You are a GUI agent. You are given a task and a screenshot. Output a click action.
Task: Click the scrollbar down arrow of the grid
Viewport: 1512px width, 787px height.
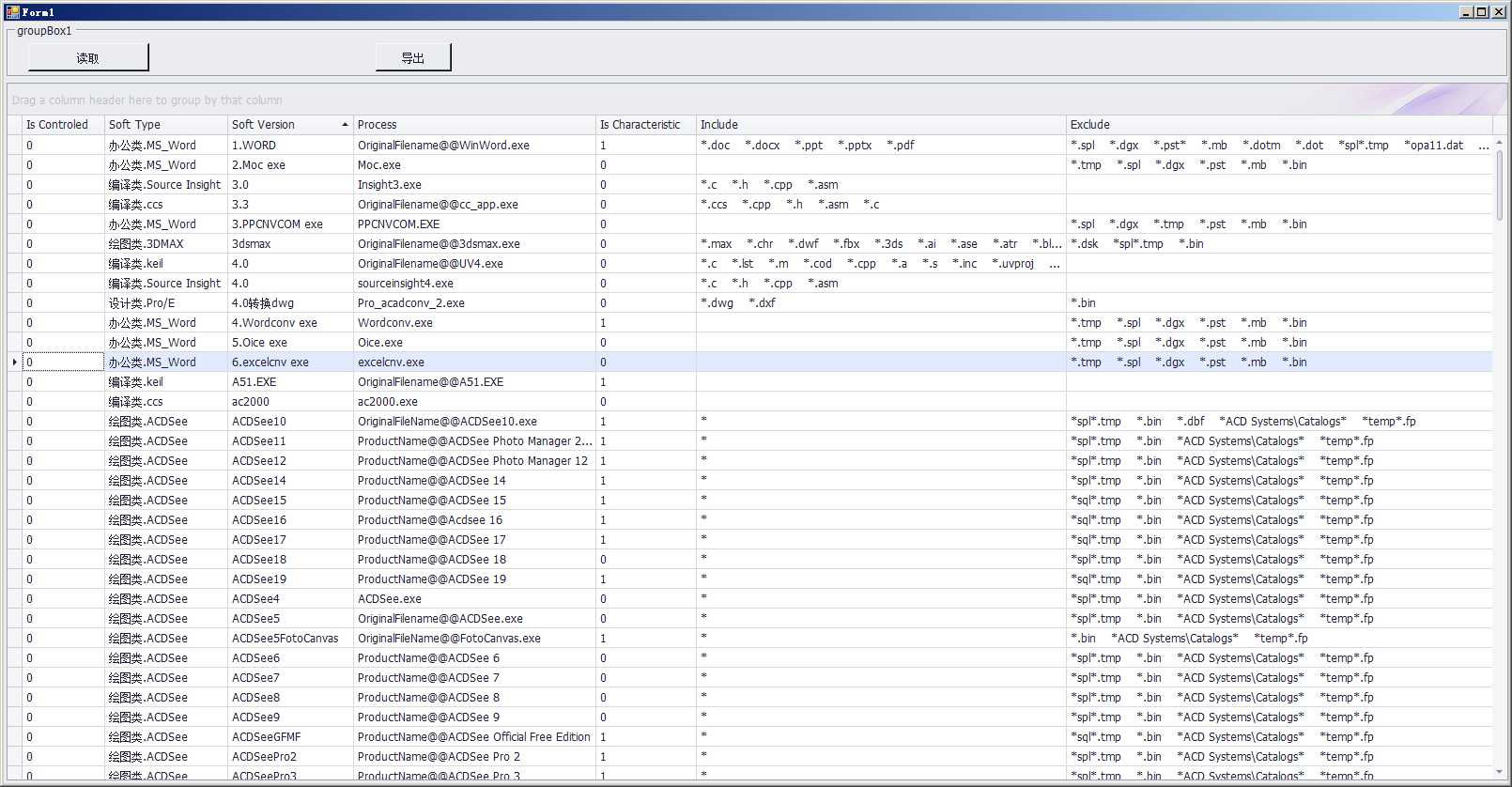pyautogui.click(x=1499, y=772)
